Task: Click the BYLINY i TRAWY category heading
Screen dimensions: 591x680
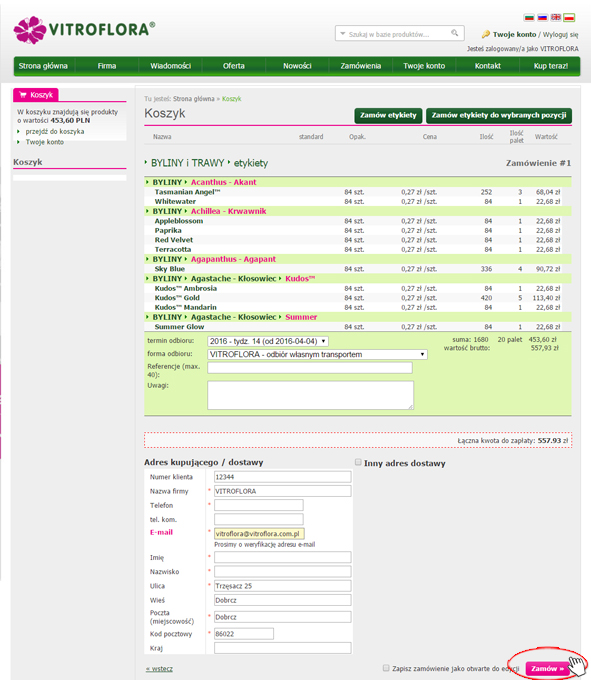Action: coord(187,163)
